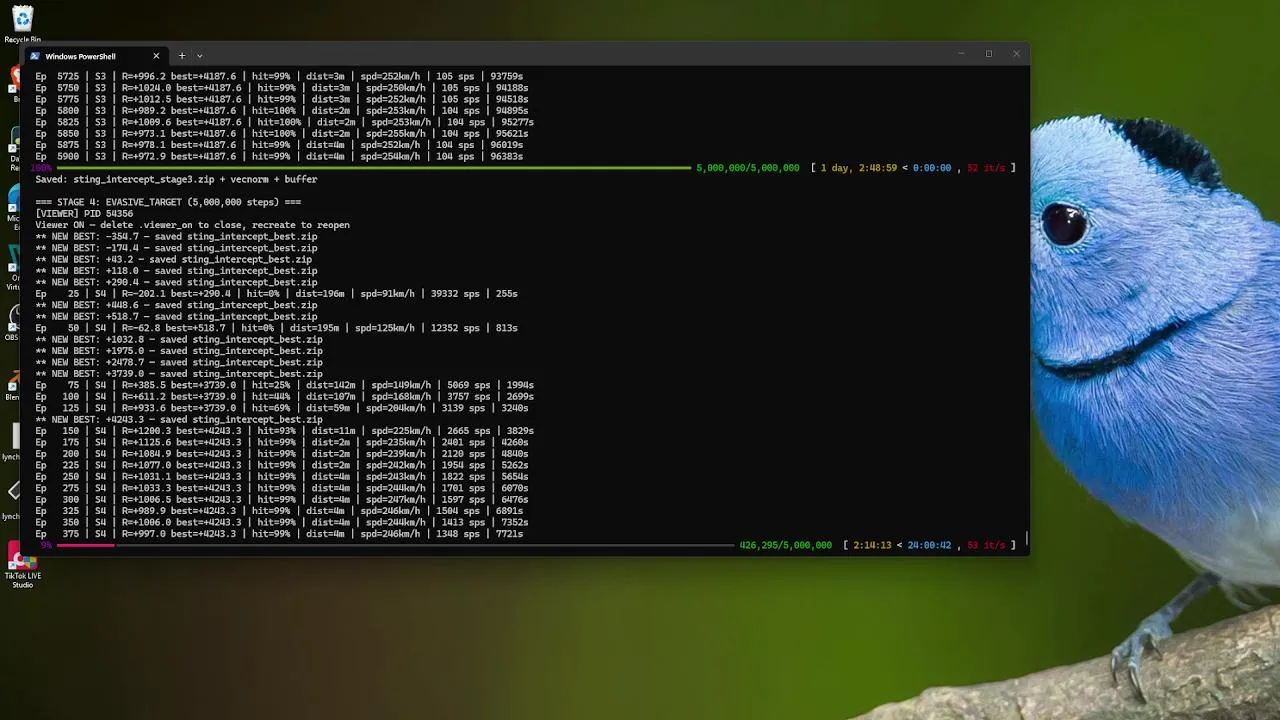This screenshot has height=720, width=1280.
Task: Maximize the Windows PowerShell window
Action: tap(989, 54)
